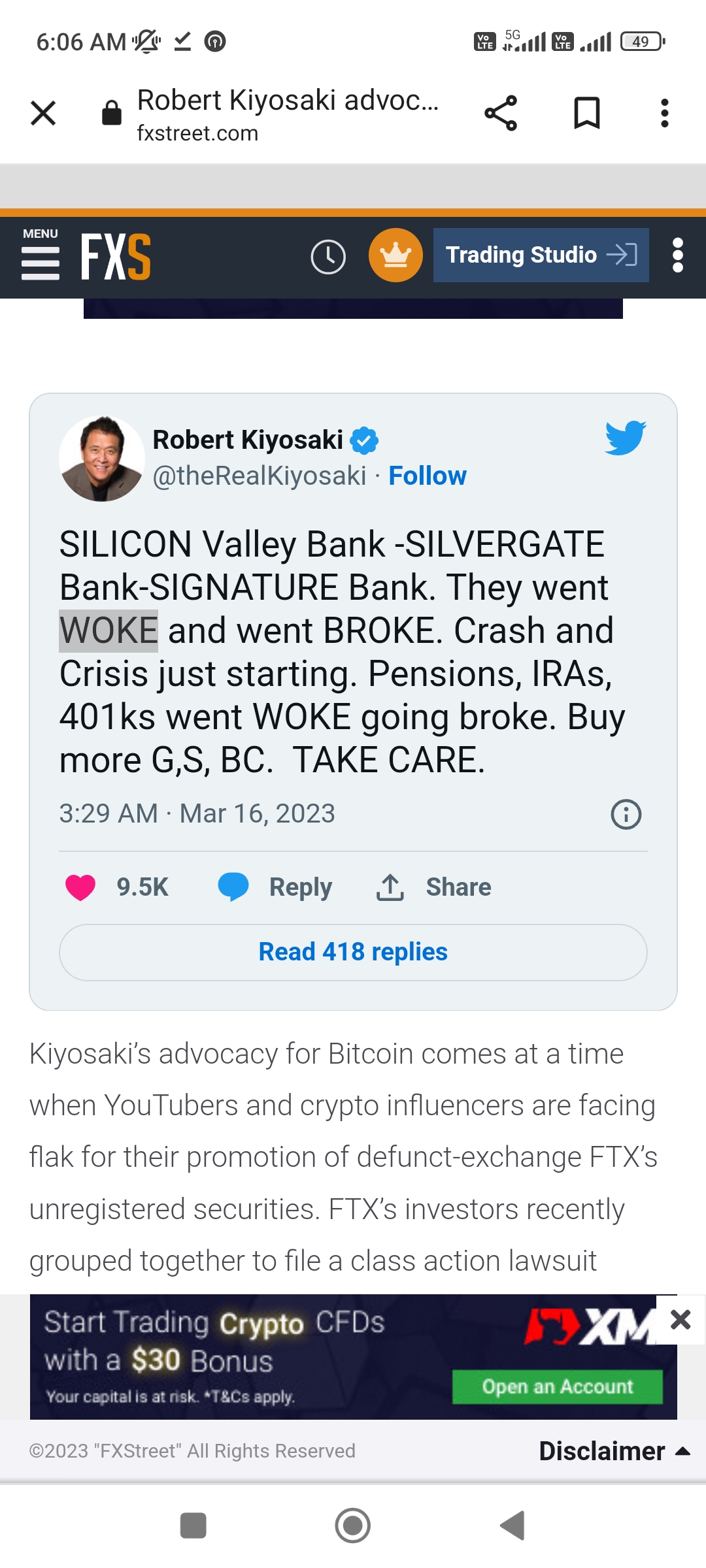The height and width of the screenshot is (1568, 706).
Task: Select the FXS logo to go home
Action: tap(116, 256)
